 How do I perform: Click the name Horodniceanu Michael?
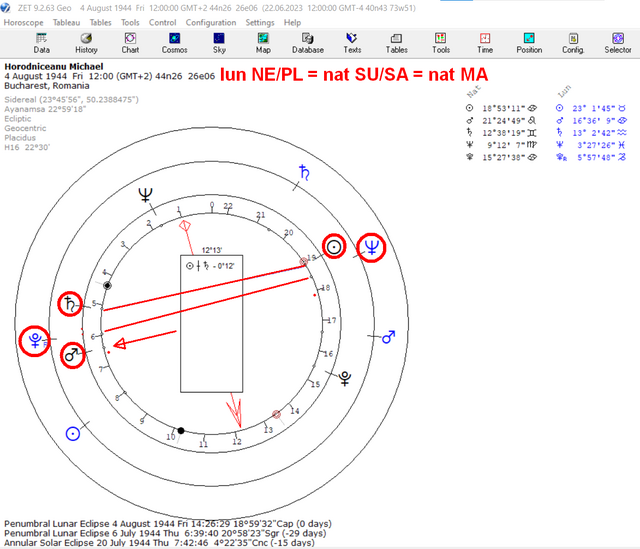54,66
